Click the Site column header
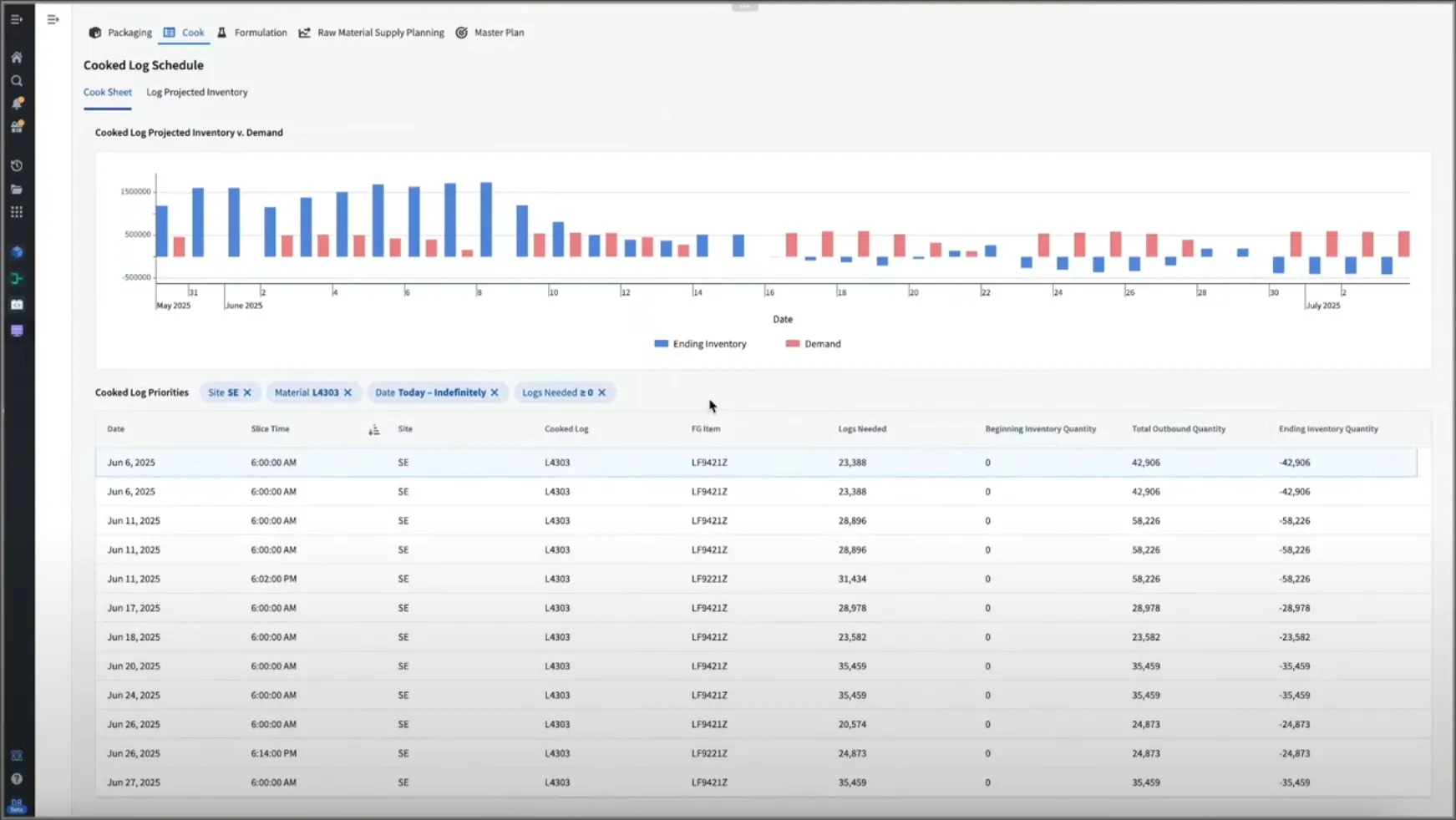Image resolution: width=1456 pixels, height=820 pixels. [x=405, y=429]
